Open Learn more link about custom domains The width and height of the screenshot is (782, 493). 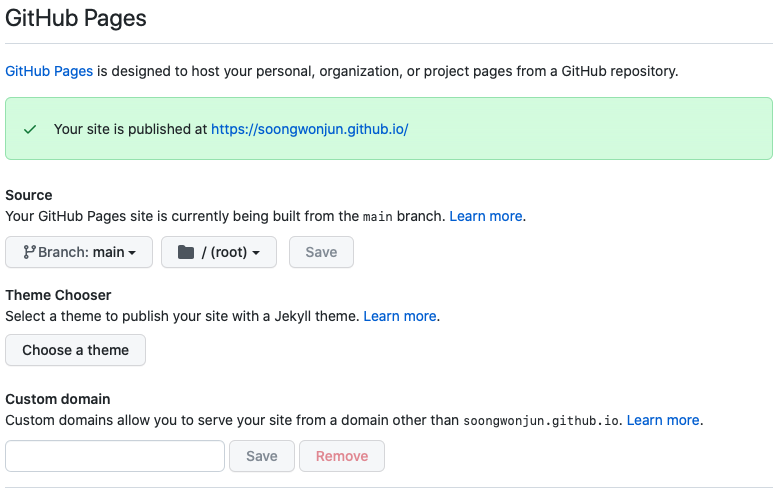pyautogui.click(x=663, y=420)
